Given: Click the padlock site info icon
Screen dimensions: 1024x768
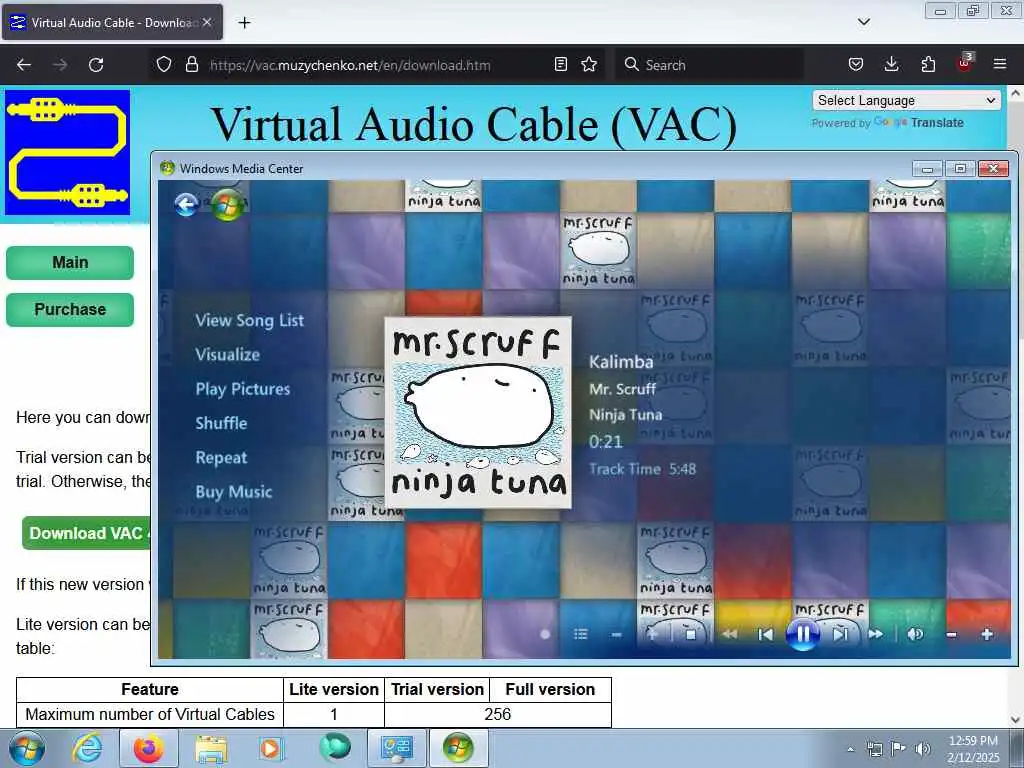Looking at the screenshot, I should tap(192, 65).
